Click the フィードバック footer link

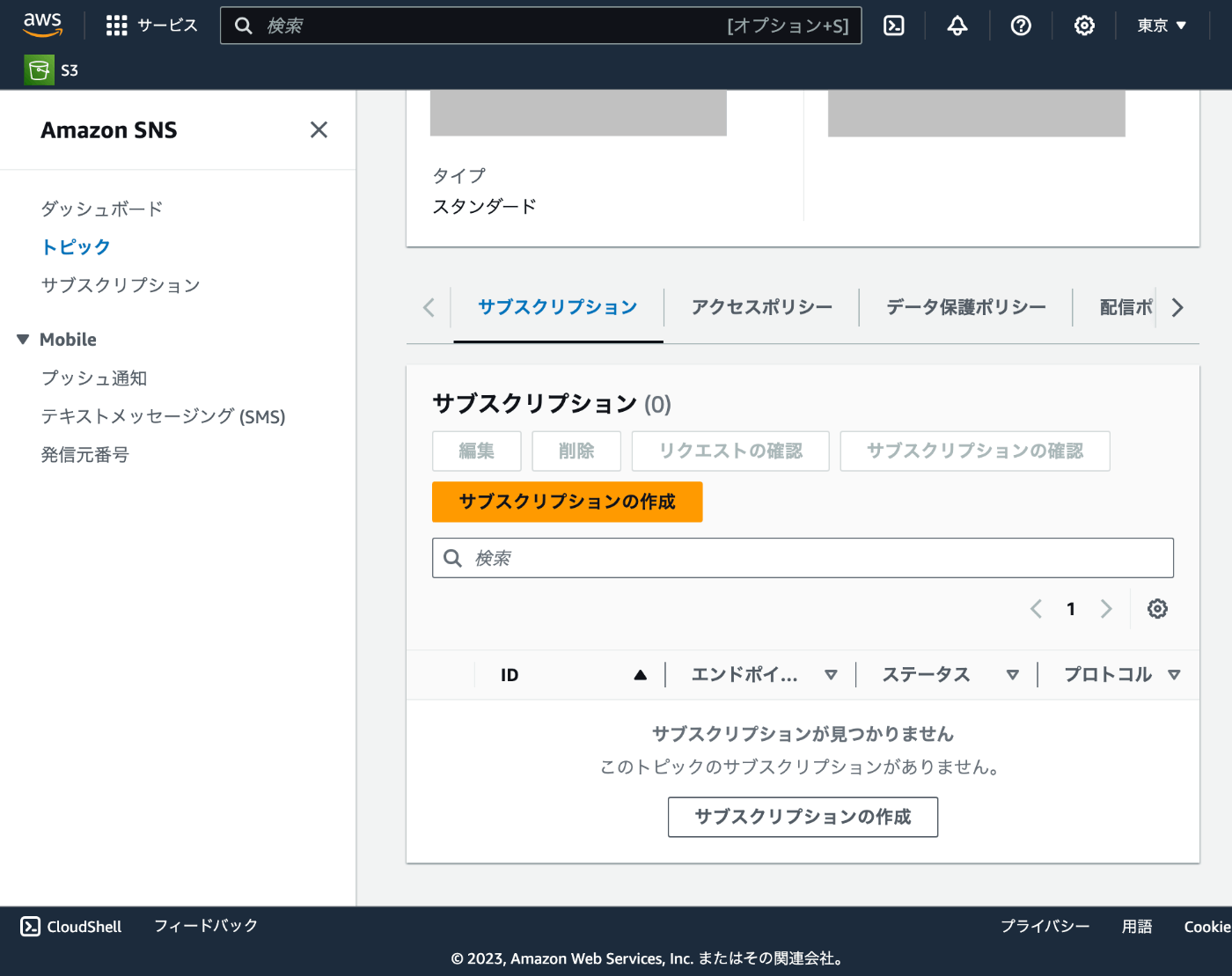tap(206, 926)
